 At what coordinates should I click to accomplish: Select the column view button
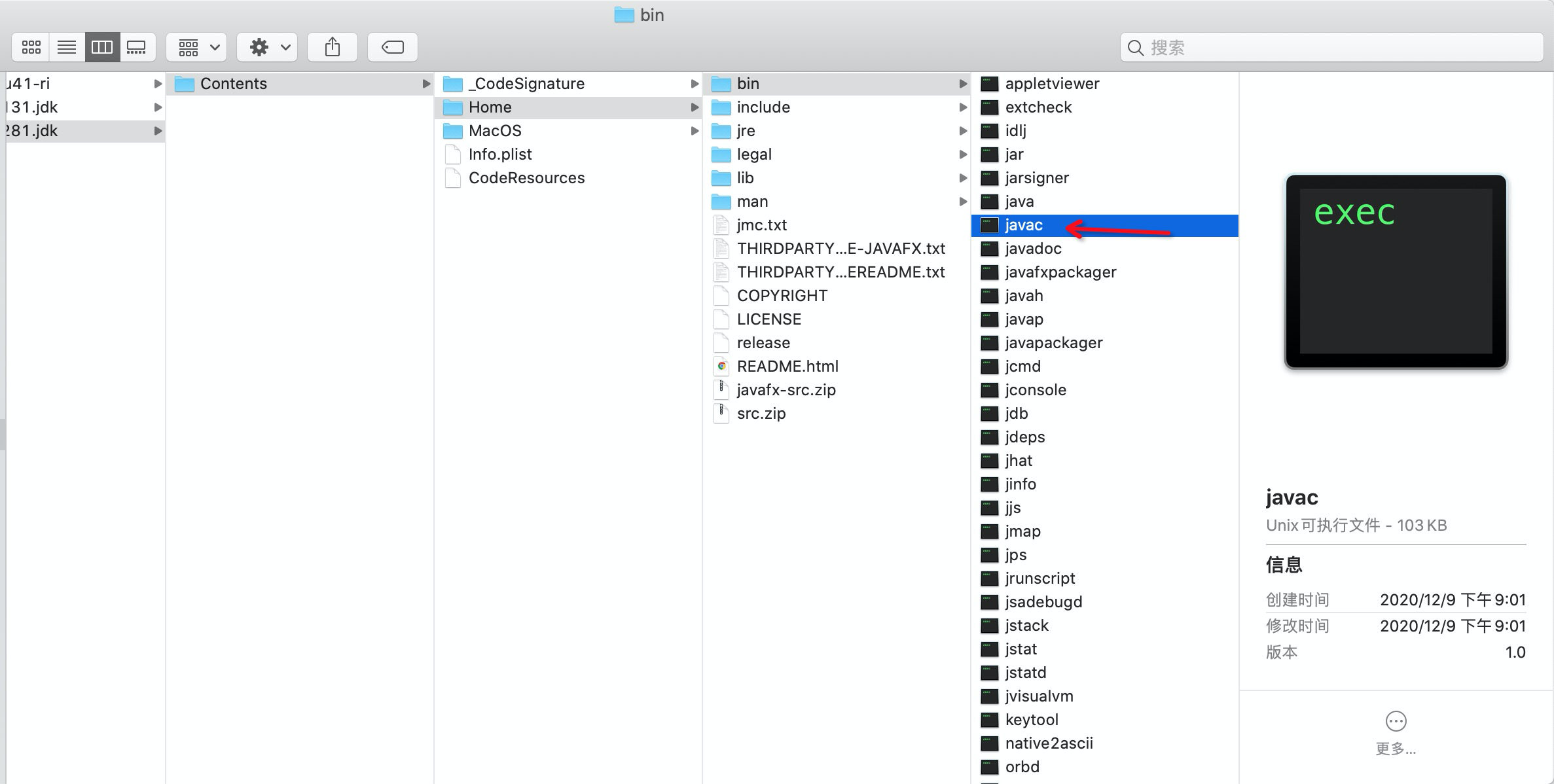coord(102,47)
